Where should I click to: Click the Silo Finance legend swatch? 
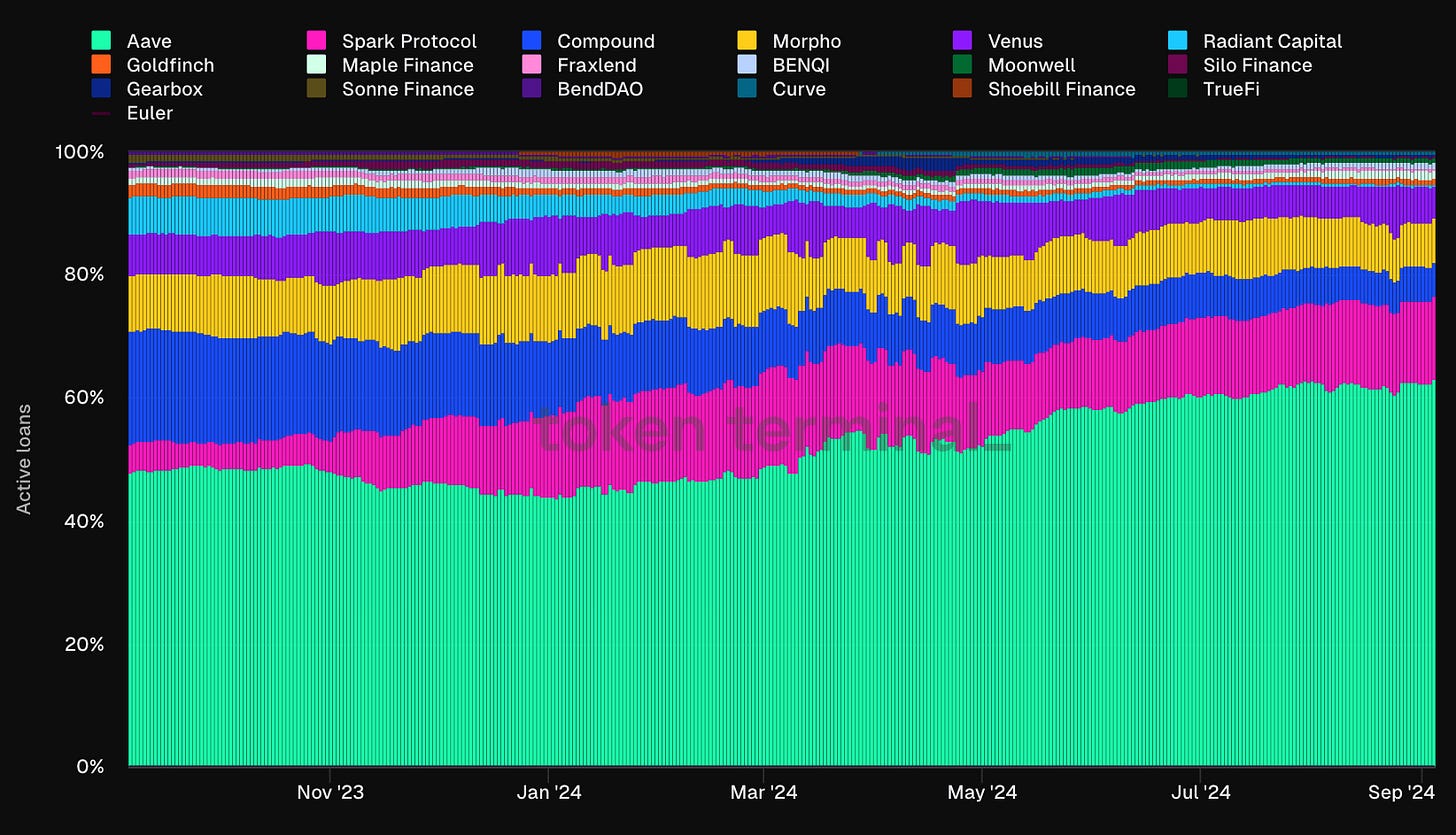[x=1178, y=65]
